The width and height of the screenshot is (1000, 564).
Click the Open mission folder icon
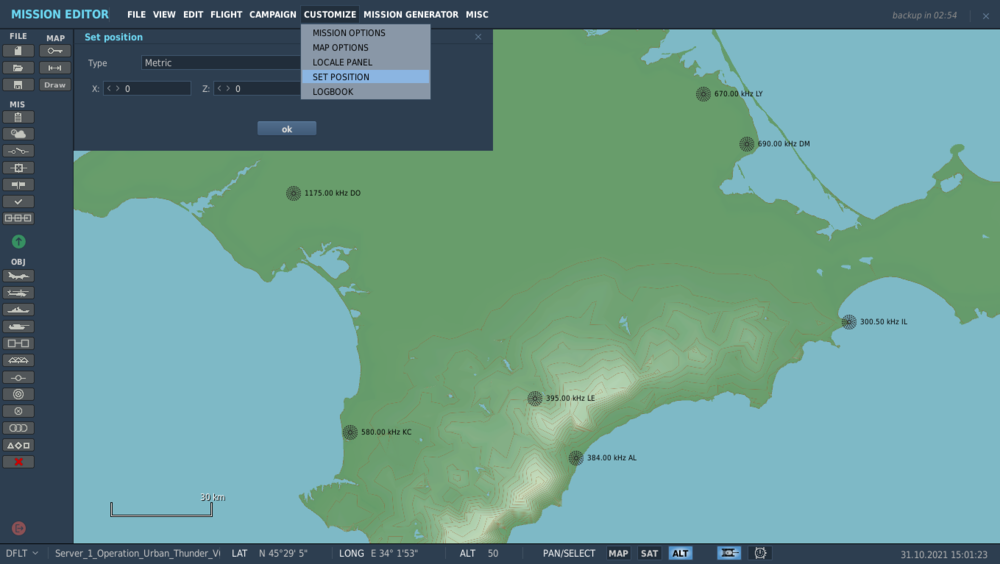click(18, 68)
